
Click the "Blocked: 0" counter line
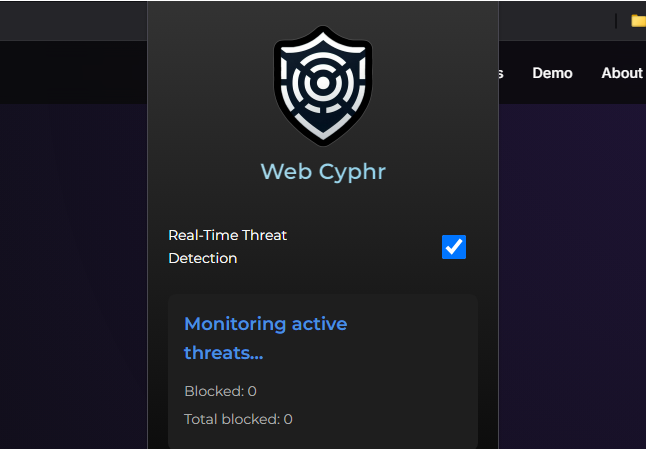click(x=220, y=391)
